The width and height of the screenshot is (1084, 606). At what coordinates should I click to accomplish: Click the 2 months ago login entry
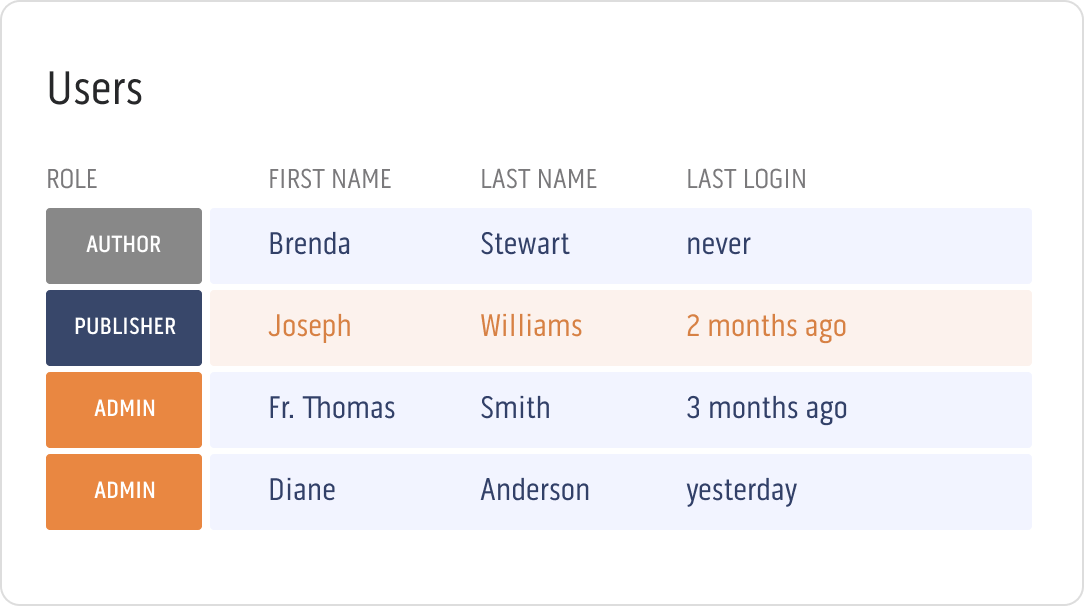[x=766, y=326]
